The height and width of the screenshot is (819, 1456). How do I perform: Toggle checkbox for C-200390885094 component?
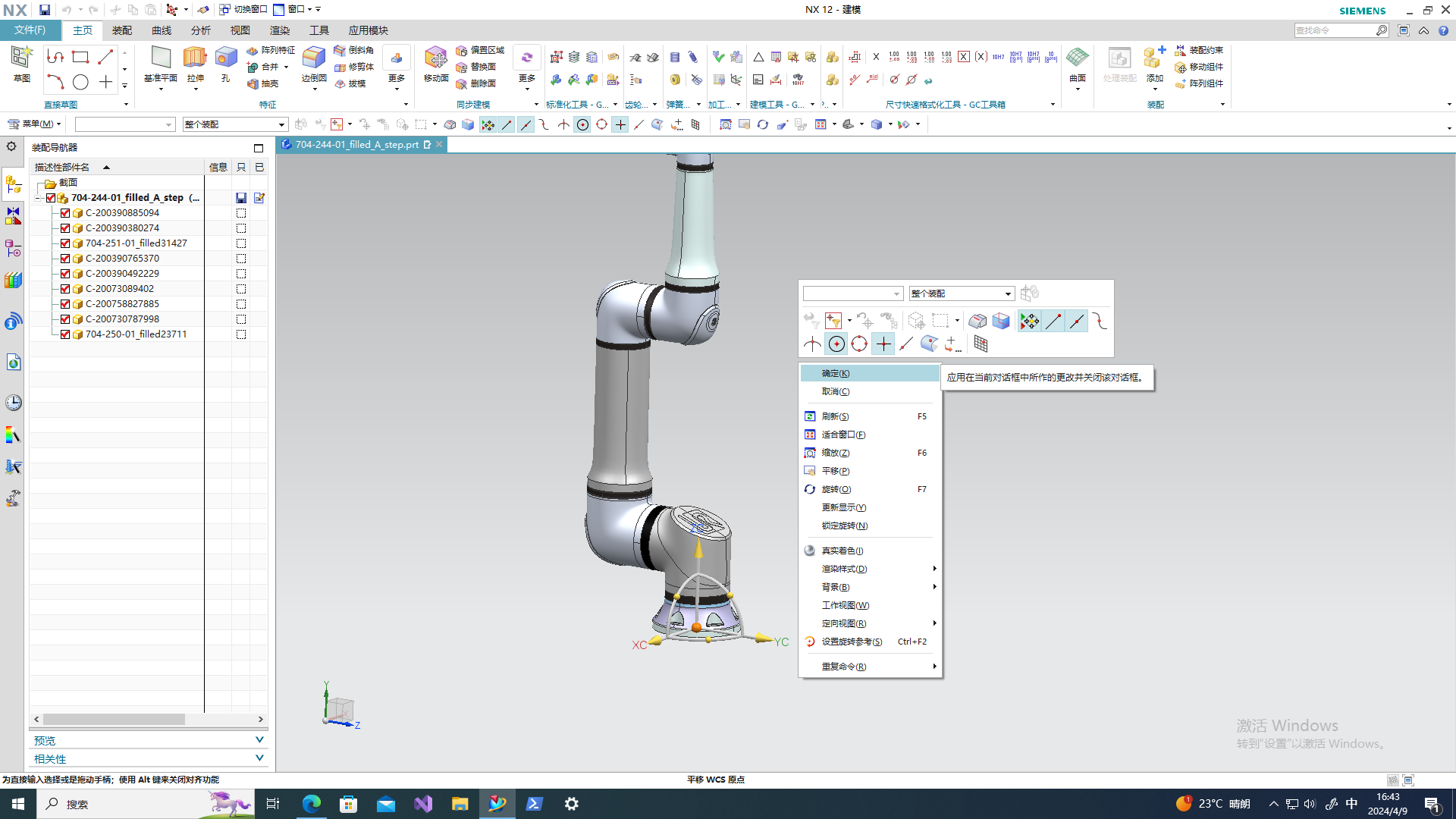point(65,213)
